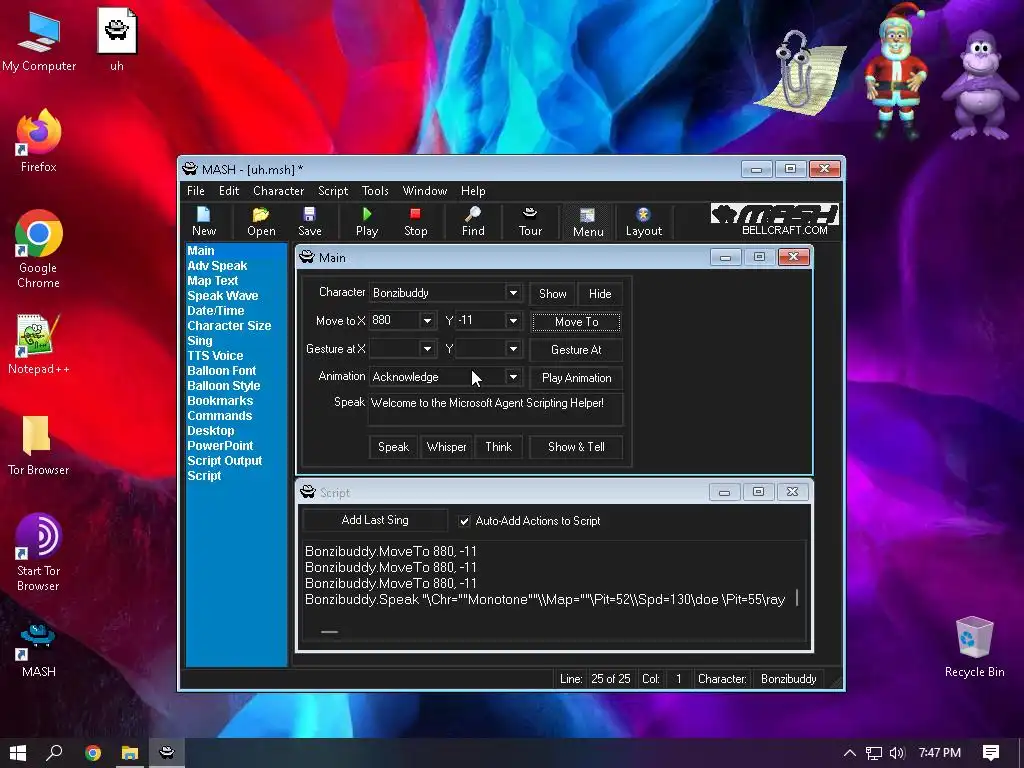This screenshot has height=768, width=1024.
Task: Save the script with the Save icon
Action: pos(310,221)
